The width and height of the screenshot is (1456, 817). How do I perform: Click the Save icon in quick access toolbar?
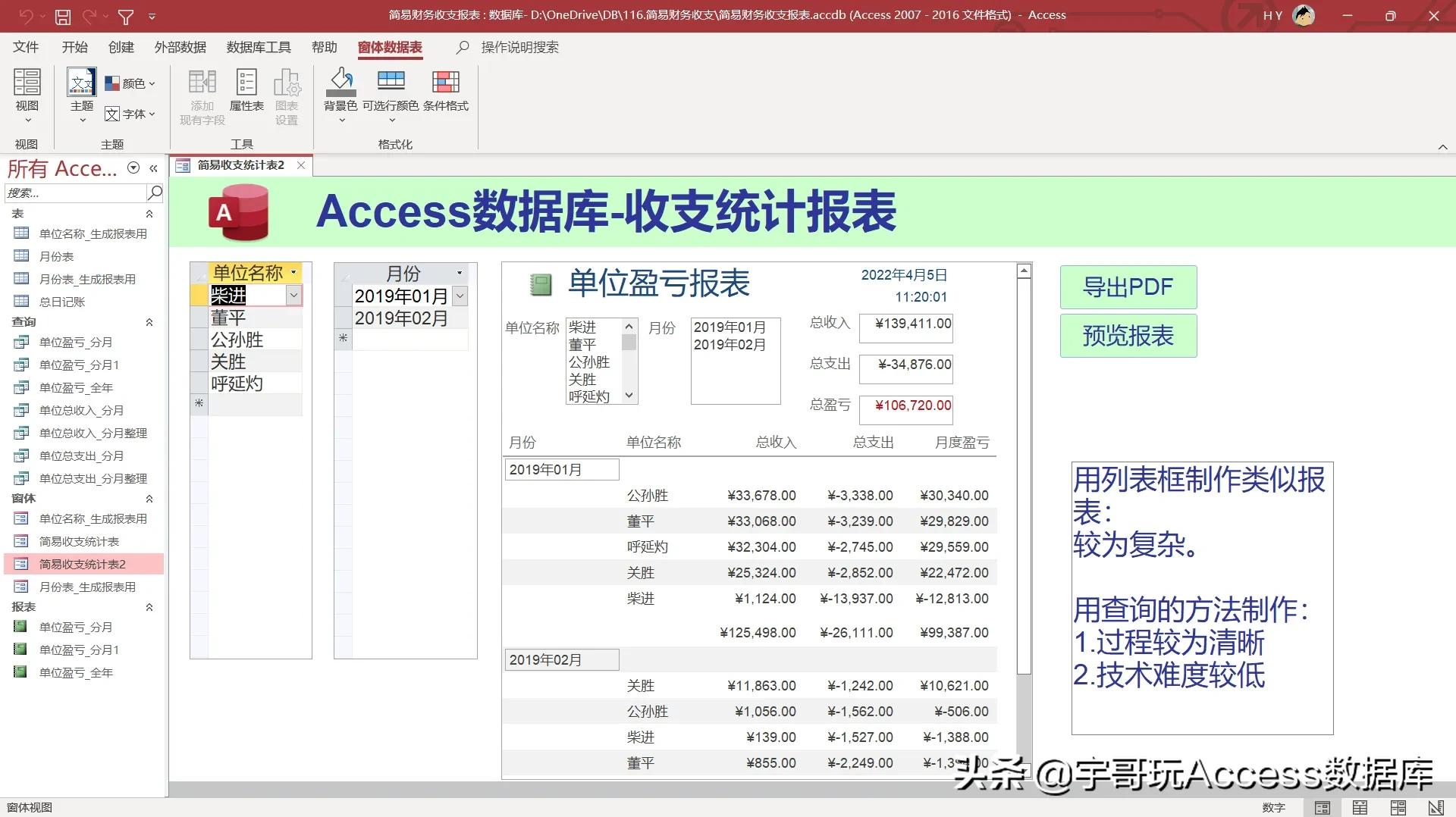point(63,16)
